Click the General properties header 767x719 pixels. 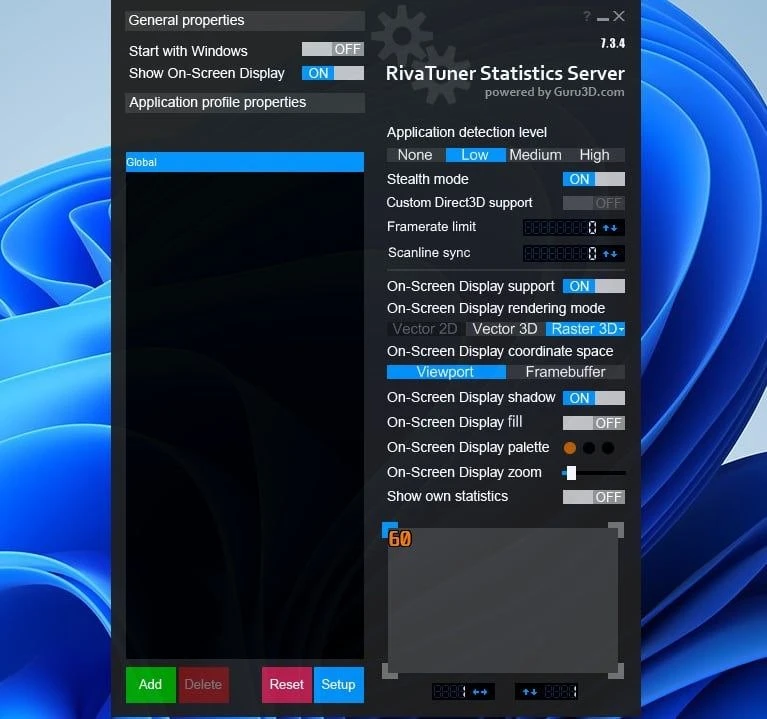pyautogui.click(x=245, y=21)
